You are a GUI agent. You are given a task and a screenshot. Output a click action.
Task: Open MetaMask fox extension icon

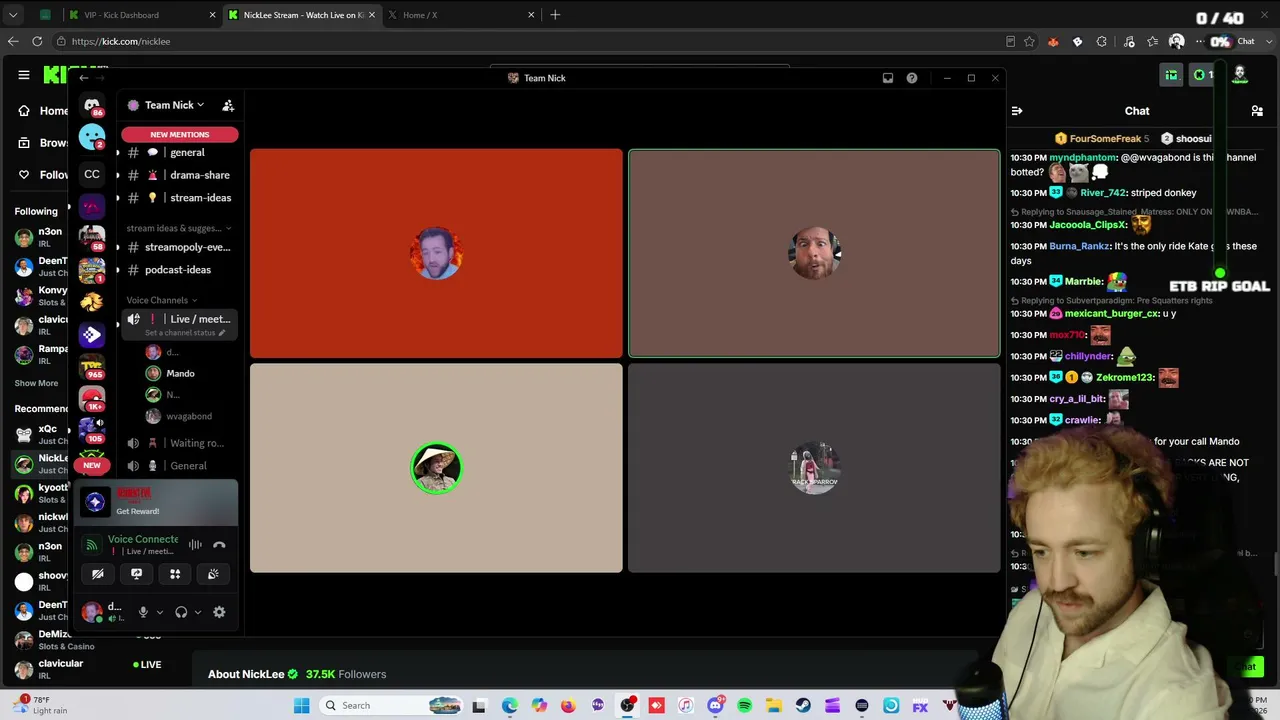[x=1053, y=41]
